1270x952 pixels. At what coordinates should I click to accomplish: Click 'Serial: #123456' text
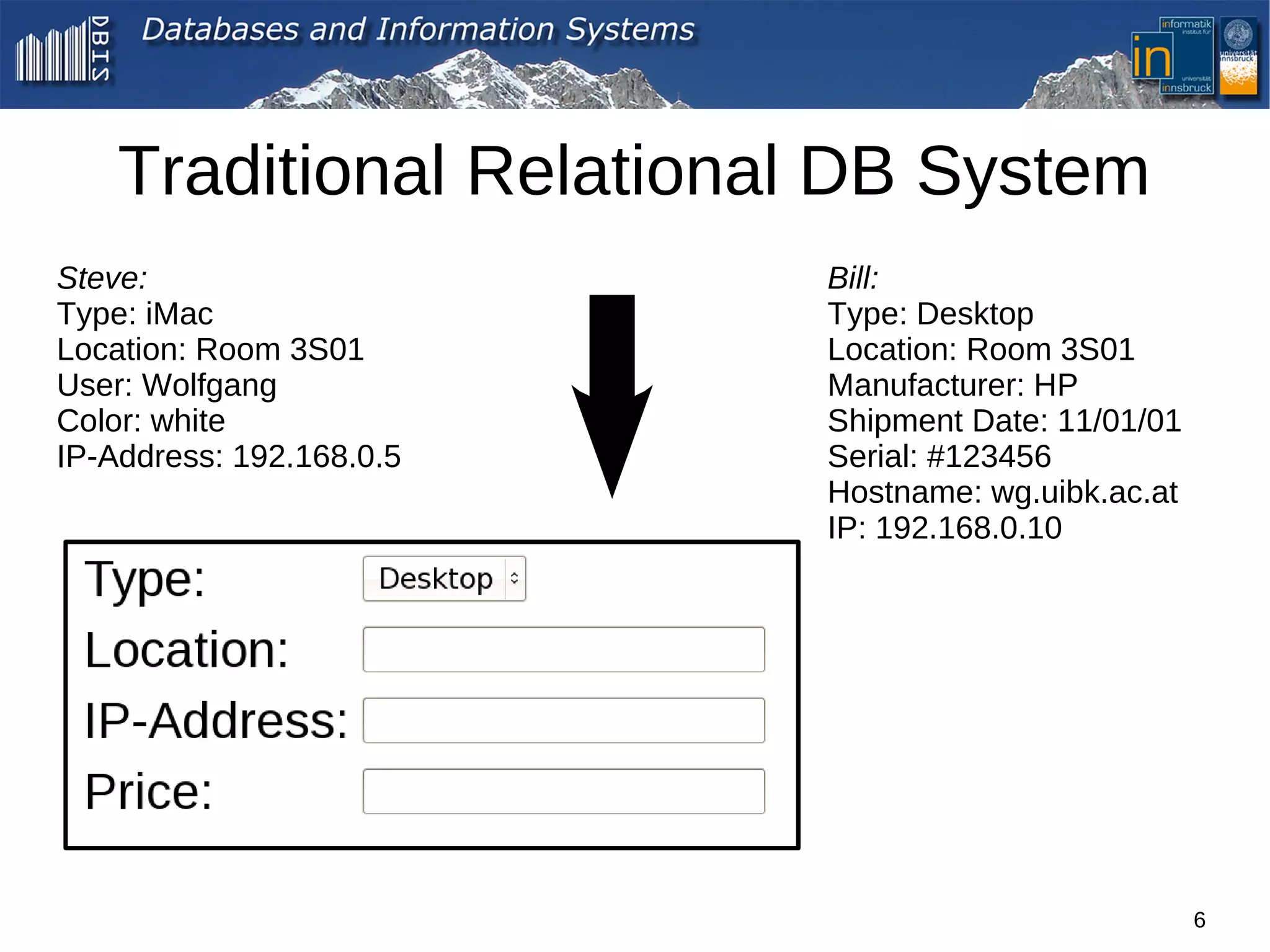(x=939, y=456)
